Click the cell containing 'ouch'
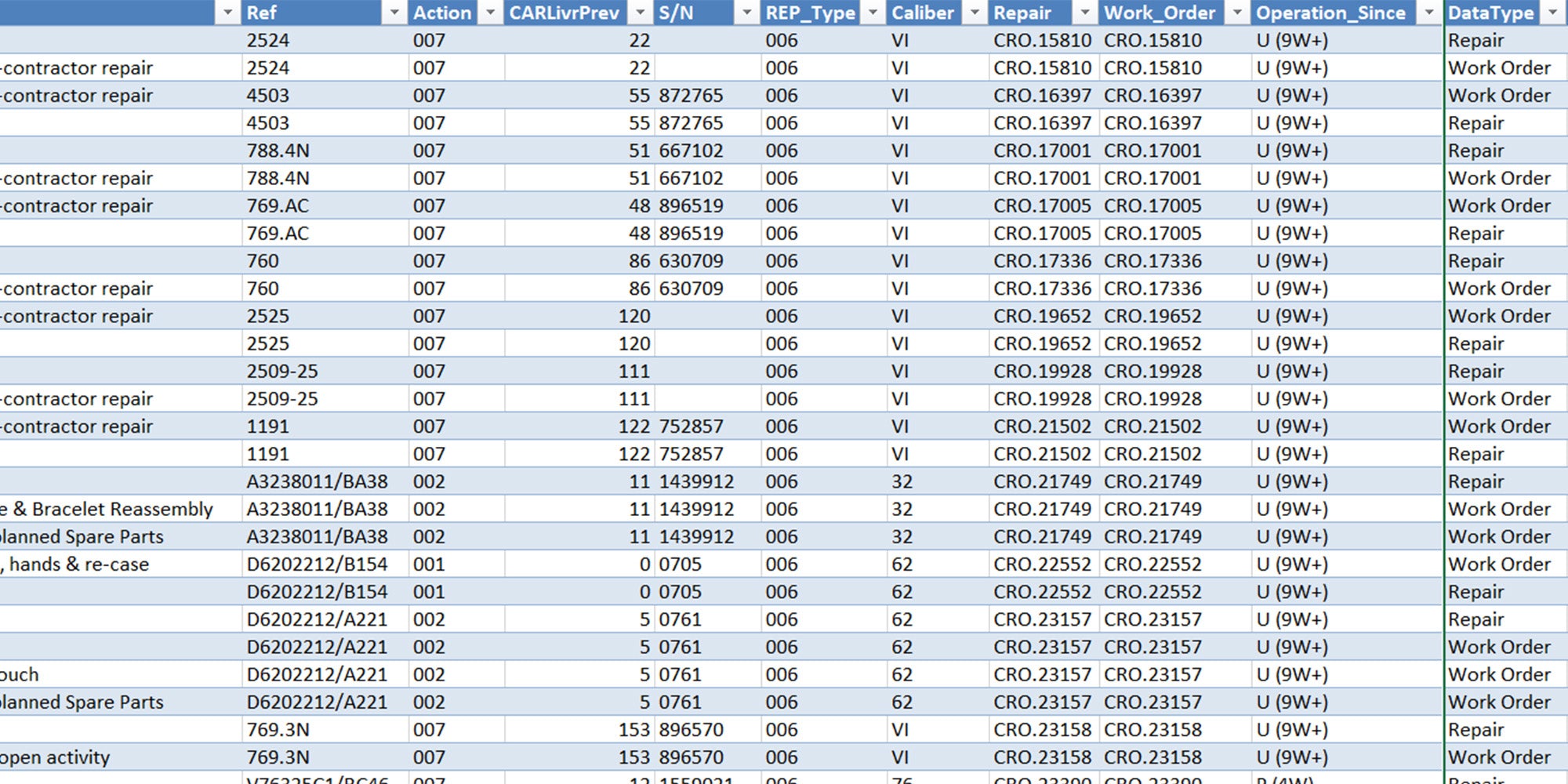 [20, 675]
